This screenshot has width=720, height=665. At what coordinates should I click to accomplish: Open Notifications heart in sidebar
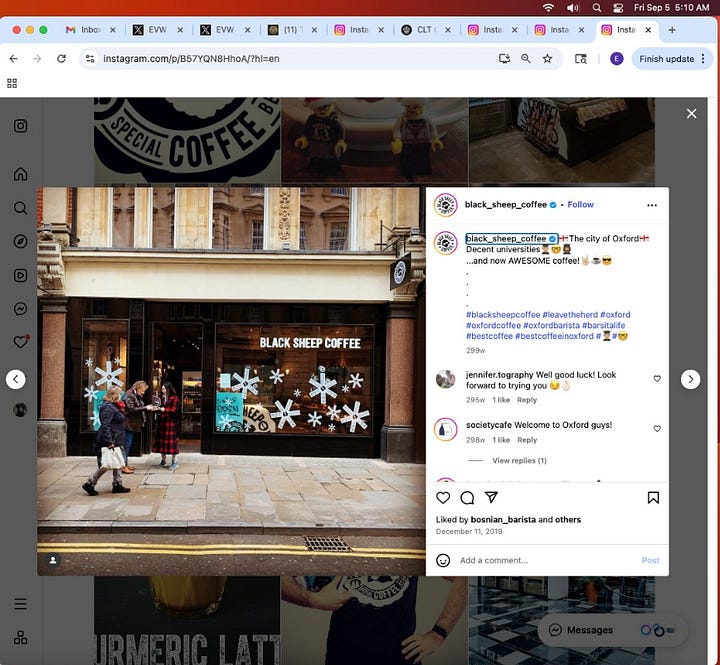(21, 342)
